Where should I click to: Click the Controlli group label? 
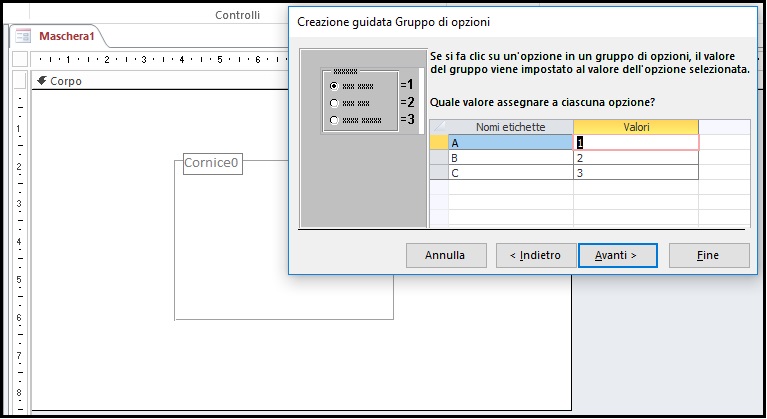tap(238, 15)
